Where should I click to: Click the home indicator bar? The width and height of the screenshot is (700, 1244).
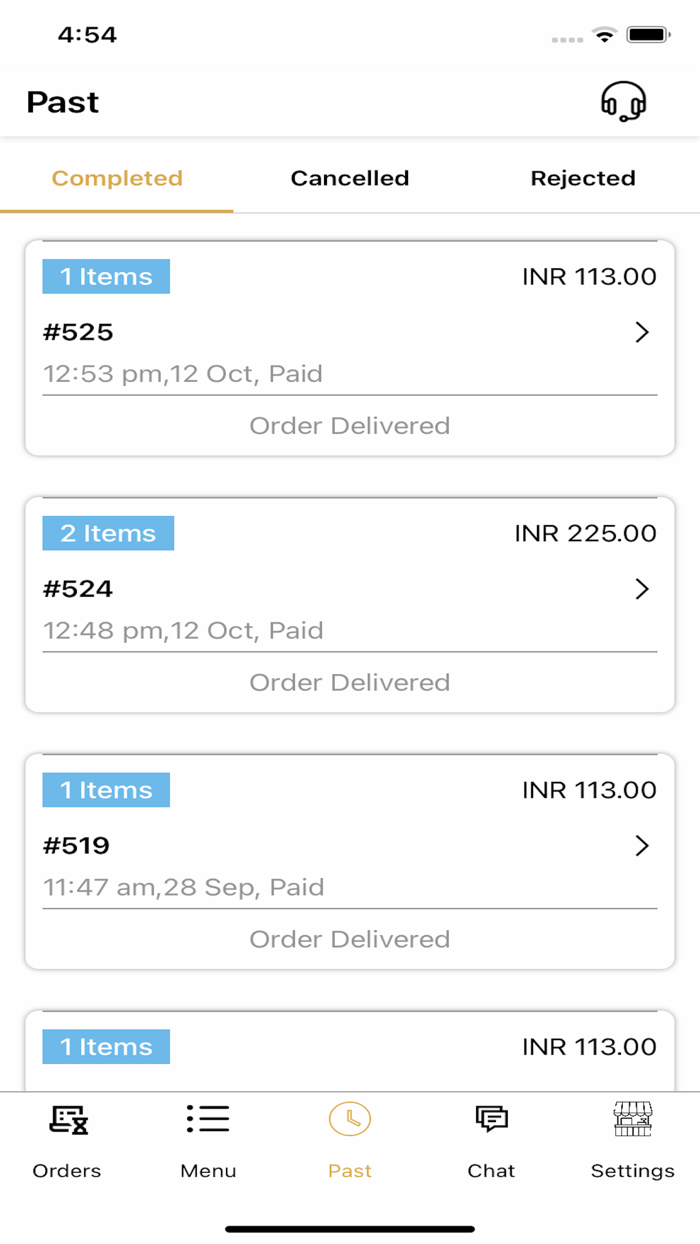pyautogui.click(x=350, y=1229)
